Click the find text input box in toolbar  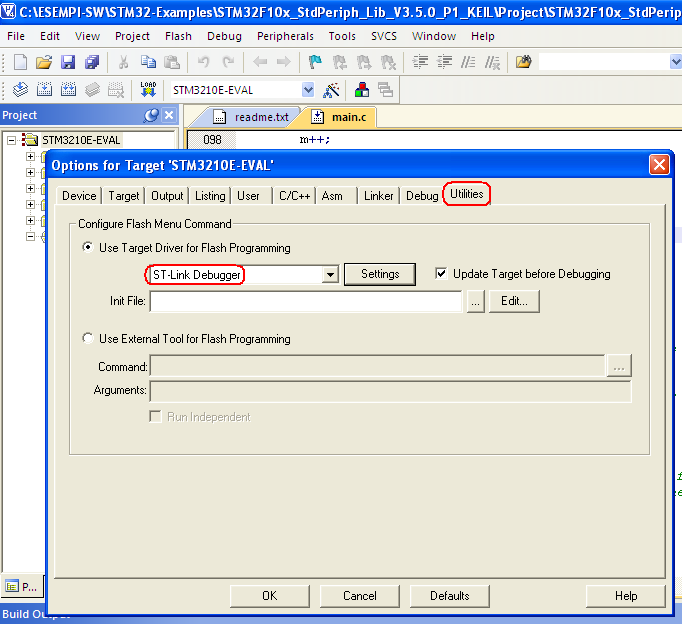(604, 62)
